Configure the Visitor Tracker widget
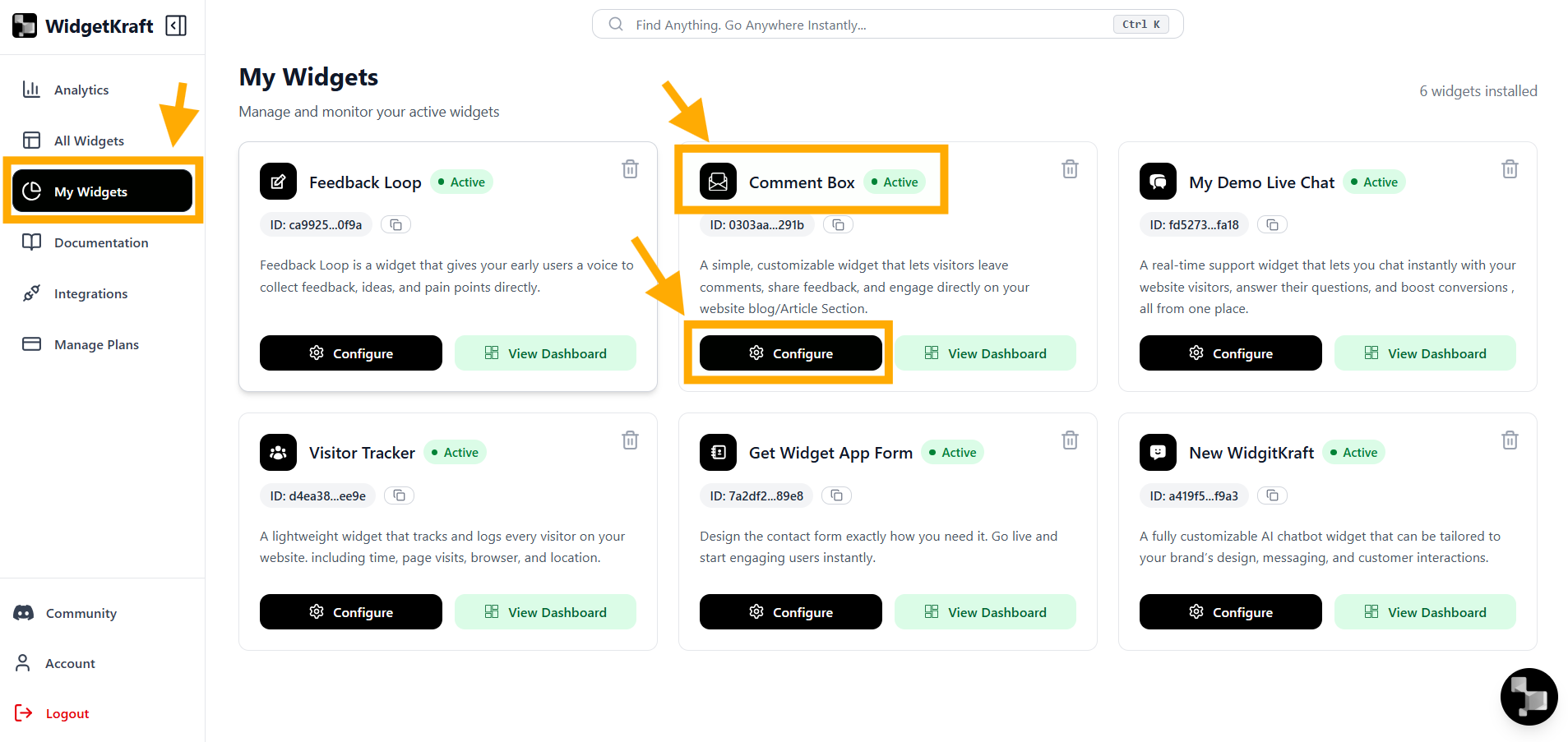Image resolution: width=1568 pixels, height=742 pixels. coord(350,612)
